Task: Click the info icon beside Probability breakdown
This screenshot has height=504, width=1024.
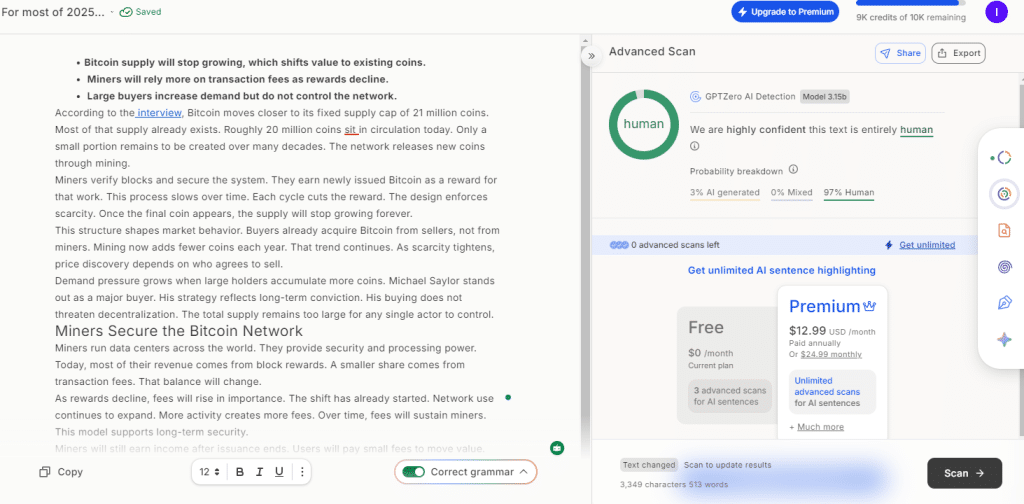Action: (793, 170)
